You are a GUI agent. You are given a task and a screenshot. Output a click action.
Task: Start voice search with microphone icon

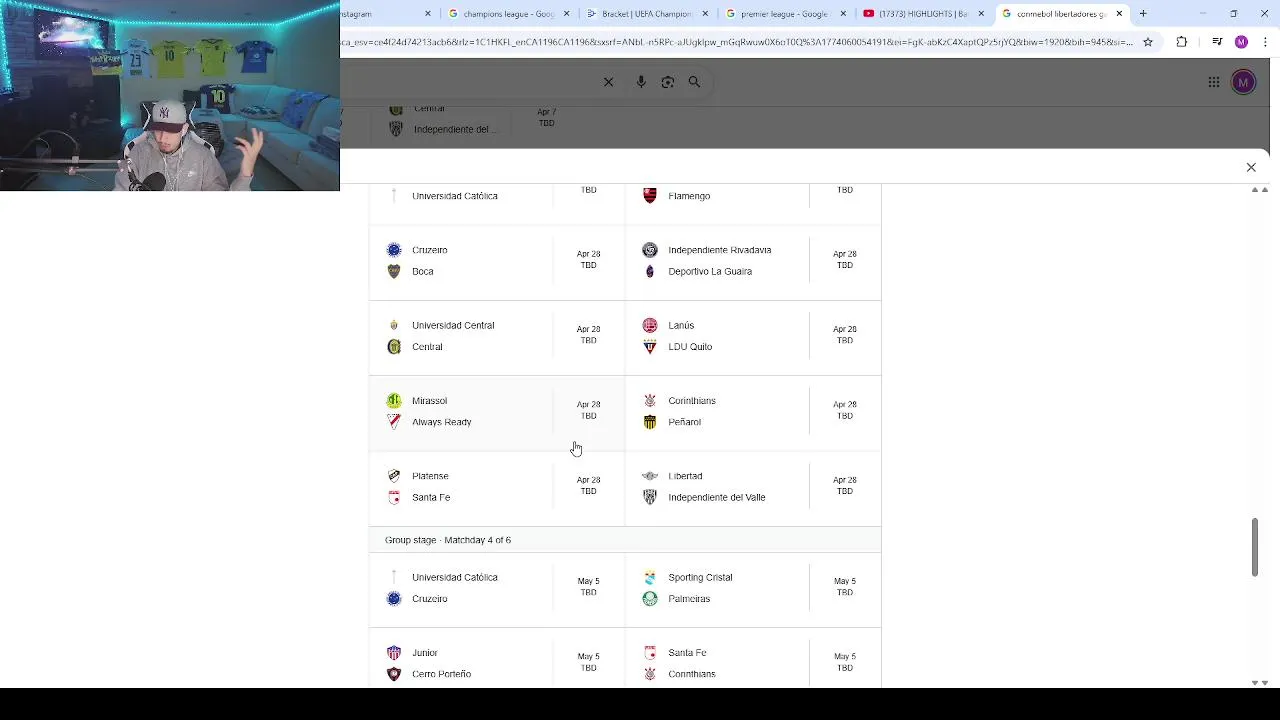tap(641, 82)
